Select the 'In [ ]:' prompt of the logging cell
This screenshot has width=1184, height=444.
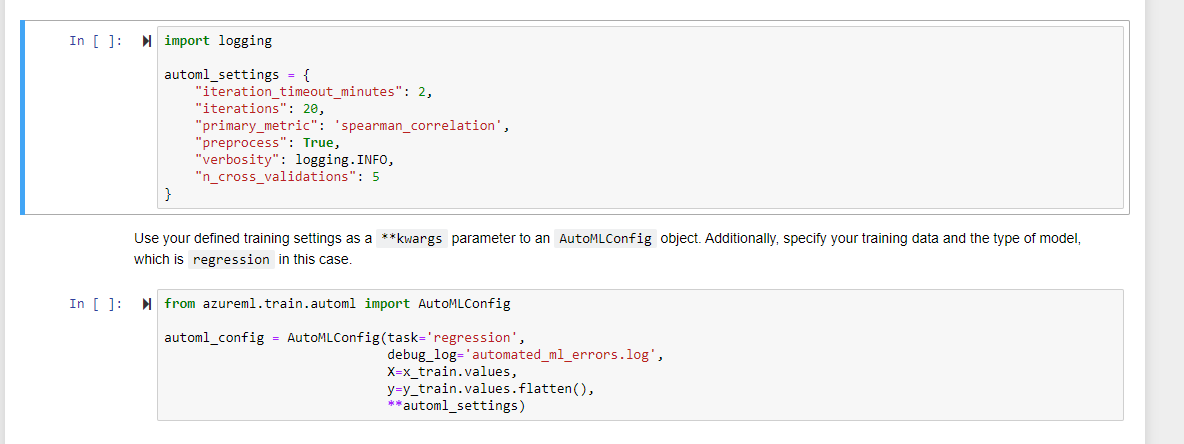click(96, 41)
